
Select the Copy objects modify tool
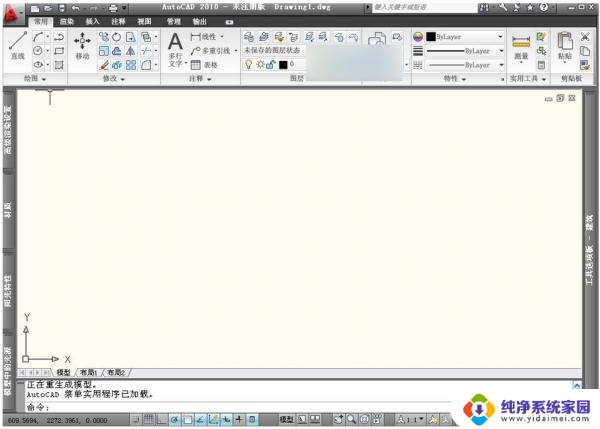click(104, 37)
